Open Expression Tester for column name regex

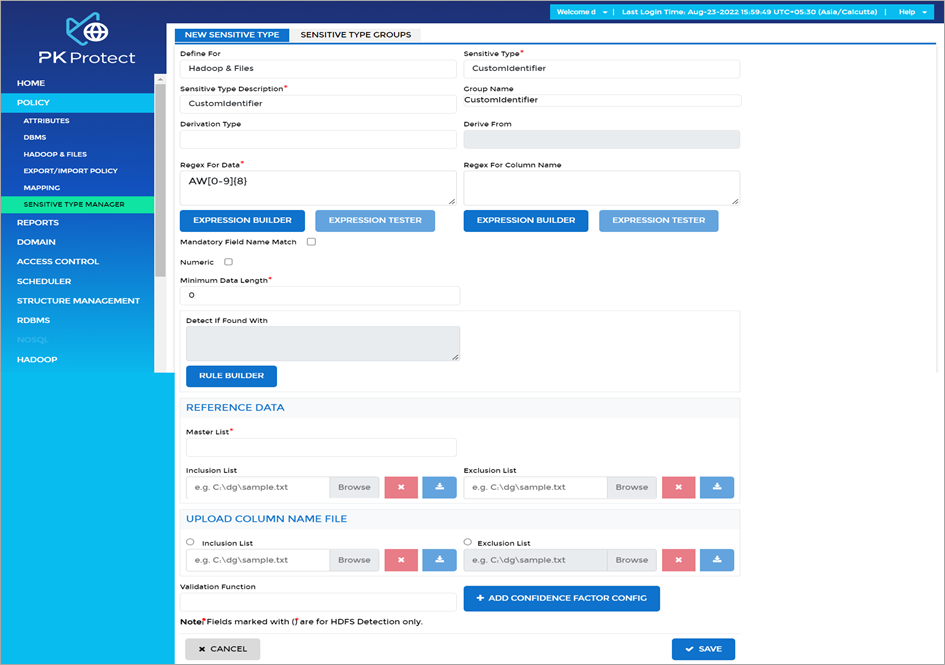(x=659, y=221)
